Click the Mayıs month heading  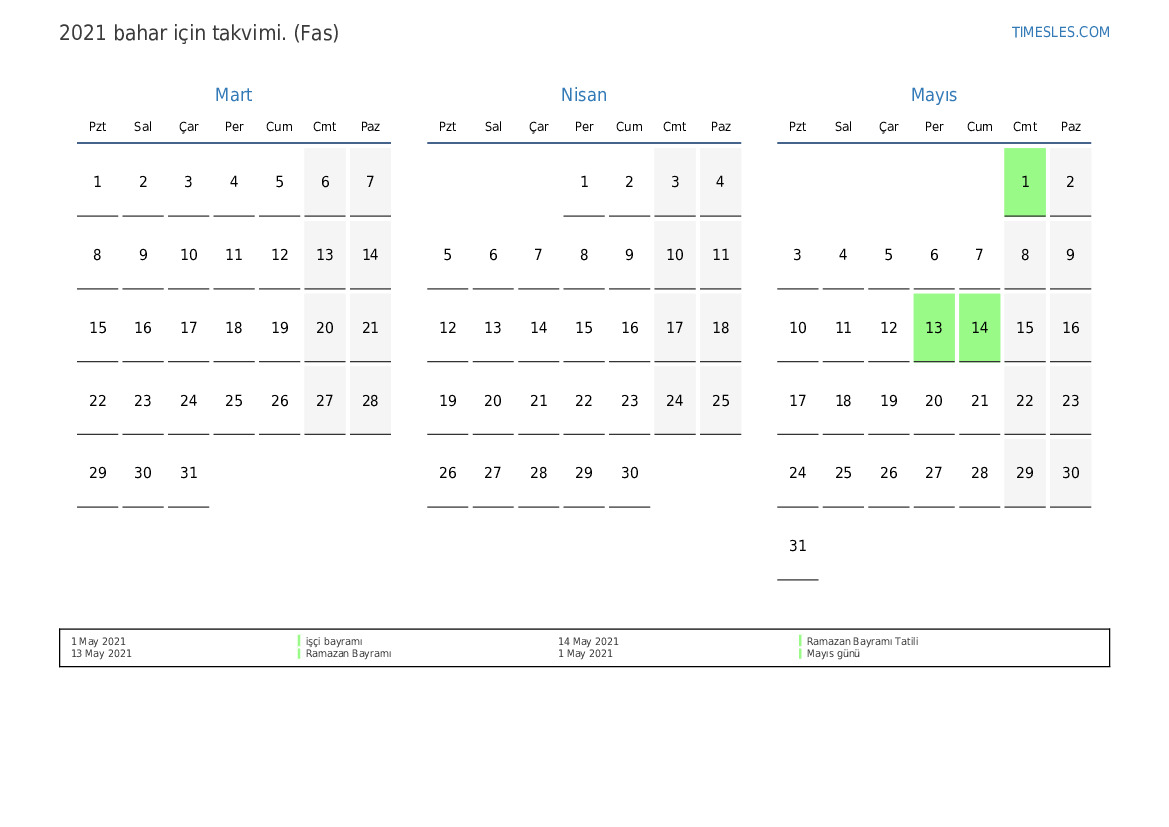pyautogui.click(x=933, y=95)
